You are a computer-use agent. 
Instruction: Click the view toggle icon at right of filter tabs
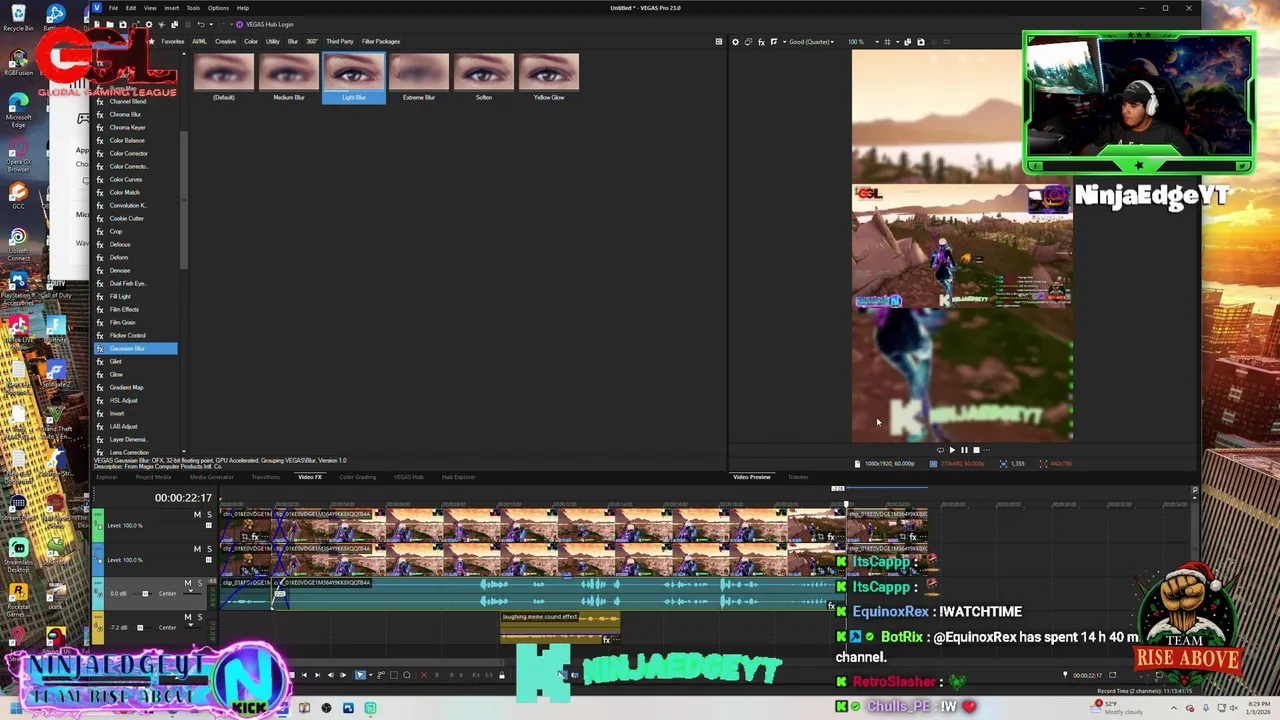click(718, 42)
